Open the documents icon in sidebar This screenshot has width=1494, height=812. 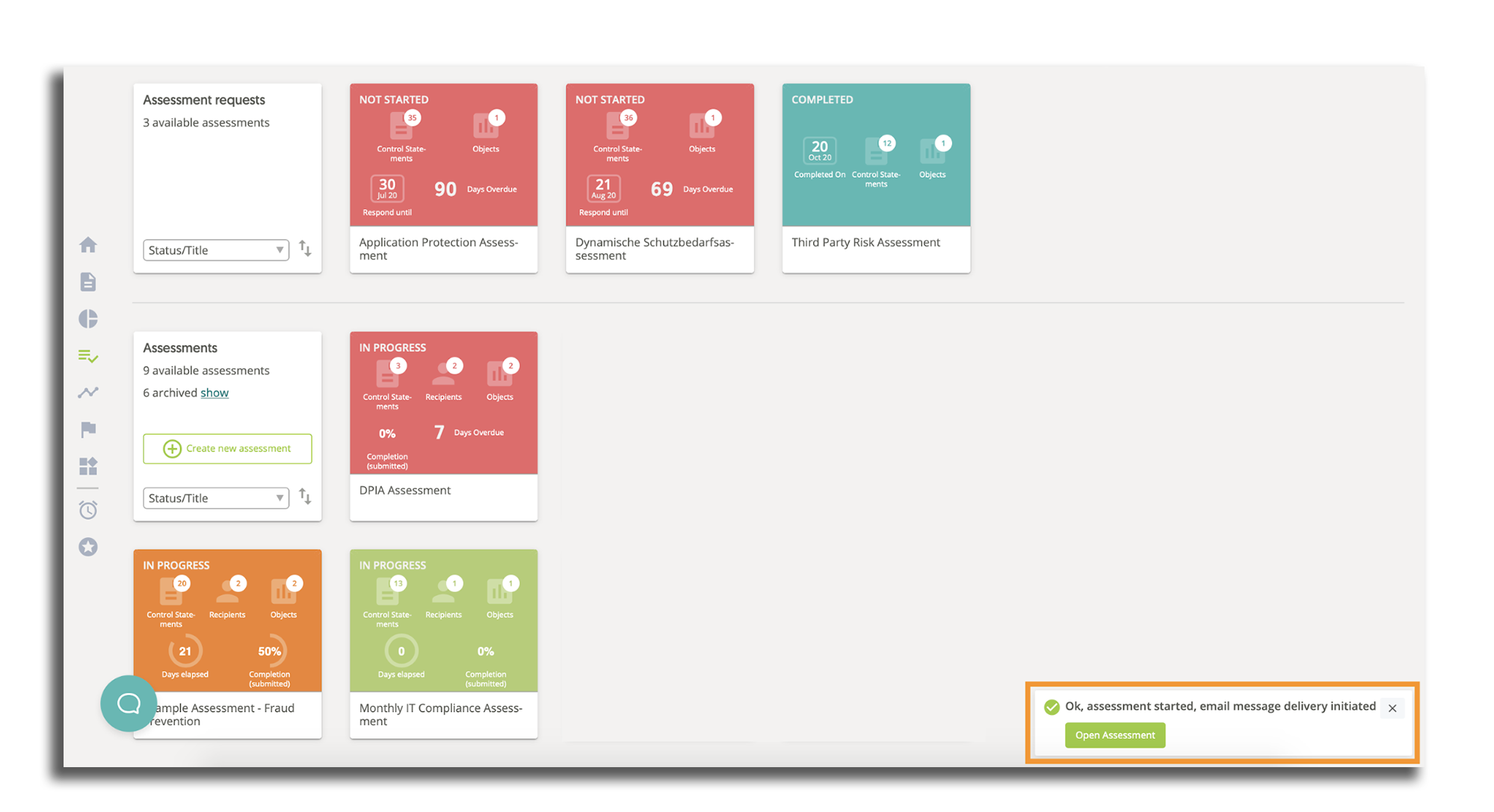[x=88, y=282]
